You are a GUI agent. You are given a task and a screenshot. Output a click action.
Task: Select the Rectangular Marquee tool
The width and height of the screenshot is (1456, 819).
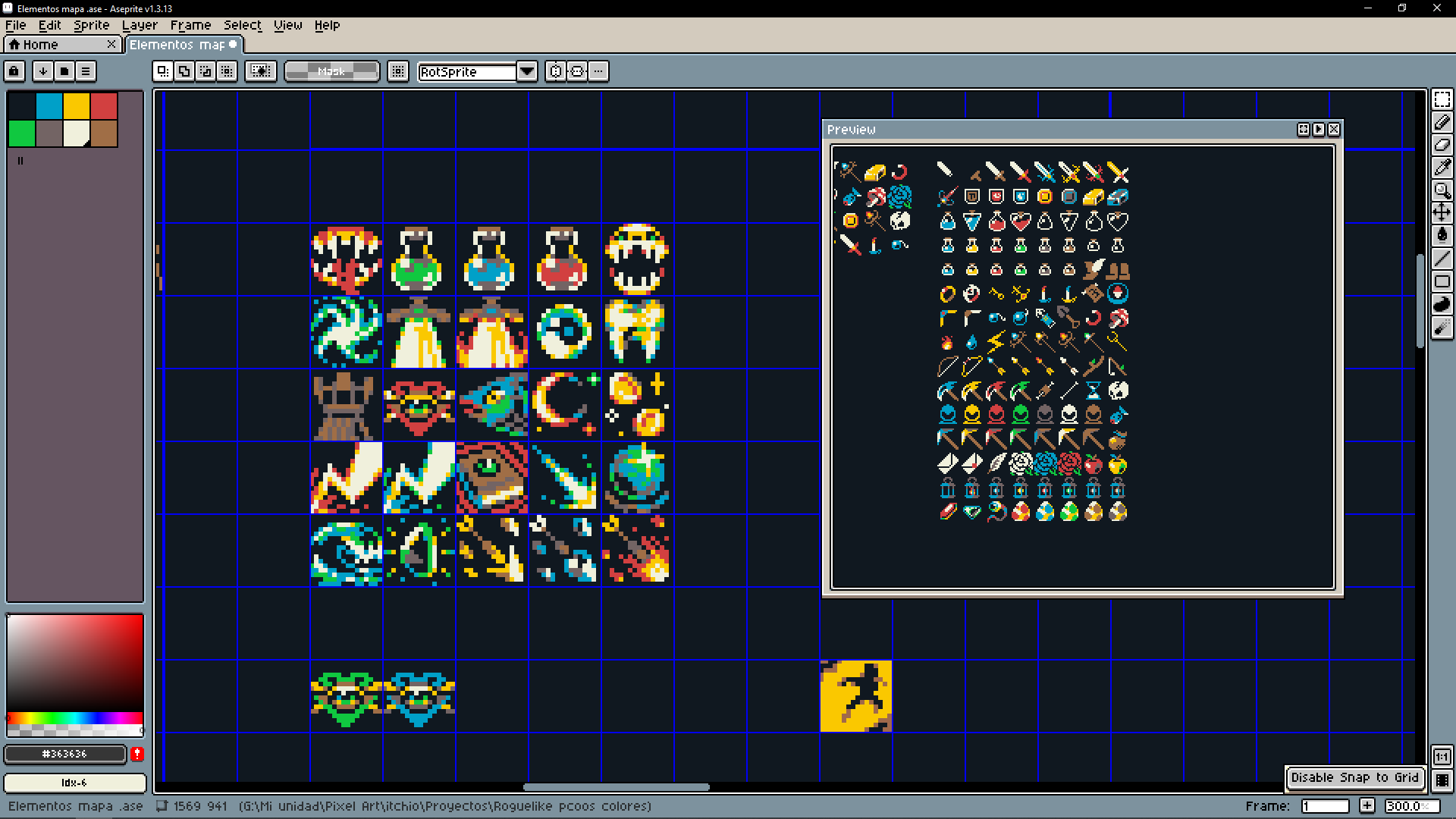pyautogui.click(x=1442, y=99)
